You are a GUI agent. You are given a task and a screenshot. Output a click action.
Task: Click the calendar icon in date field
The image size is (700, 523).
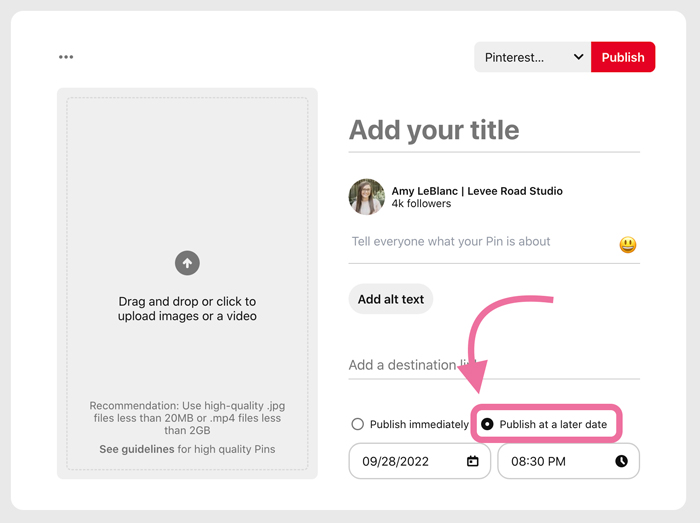473,461
